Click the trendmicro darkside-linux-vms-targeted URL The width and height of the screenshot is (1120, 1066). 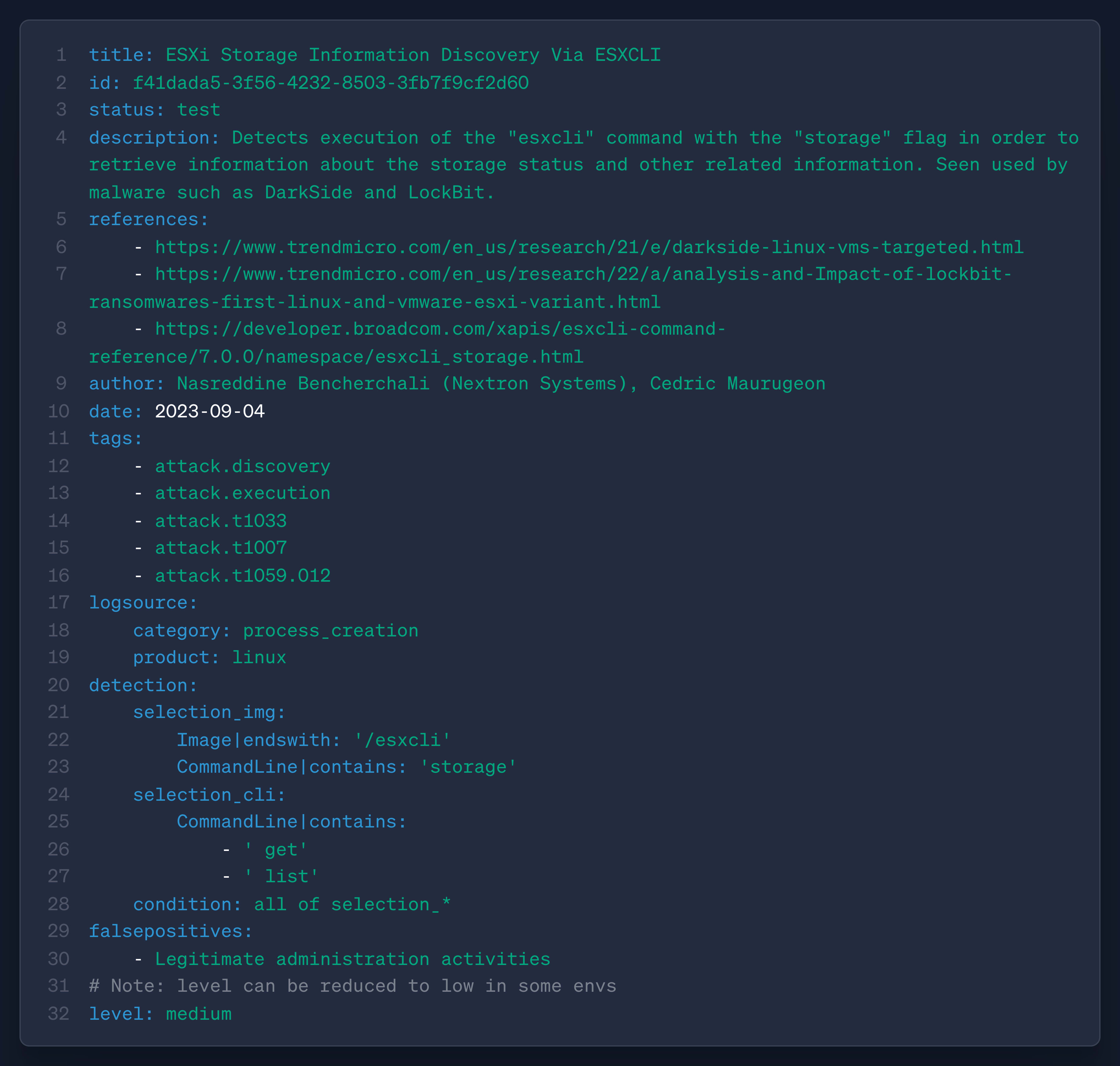click(589, 247)
